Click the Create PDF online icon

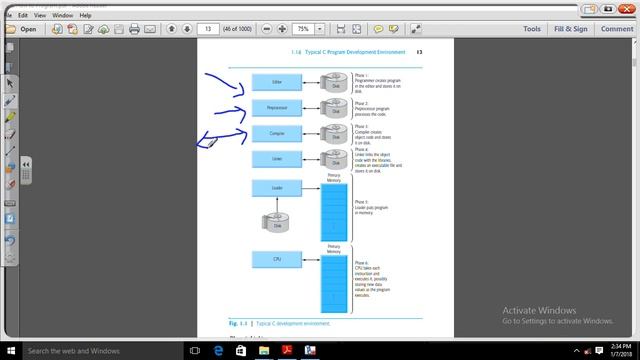57,29
